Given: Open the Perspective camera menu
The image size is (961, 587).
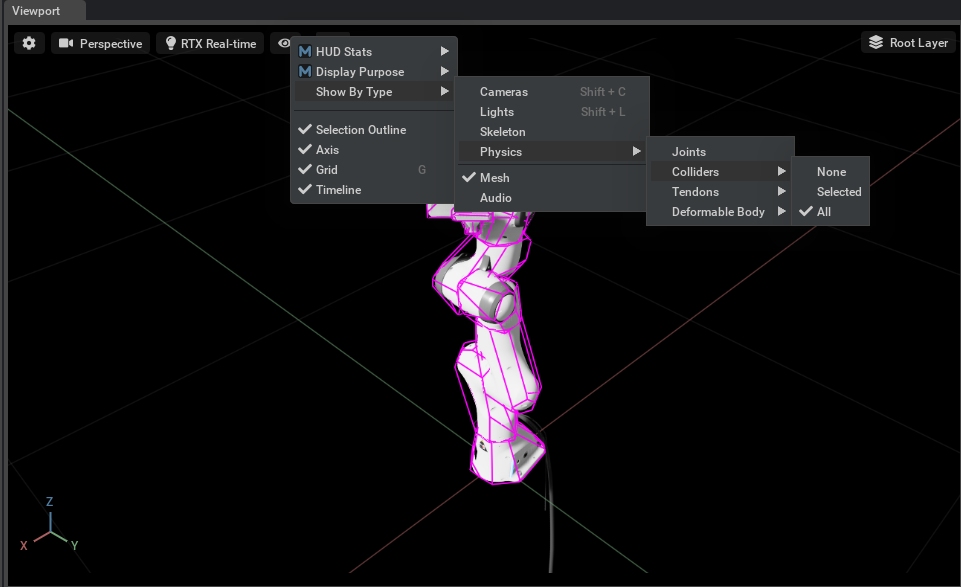Looking at the screenshot, I should tap(100, 43).
